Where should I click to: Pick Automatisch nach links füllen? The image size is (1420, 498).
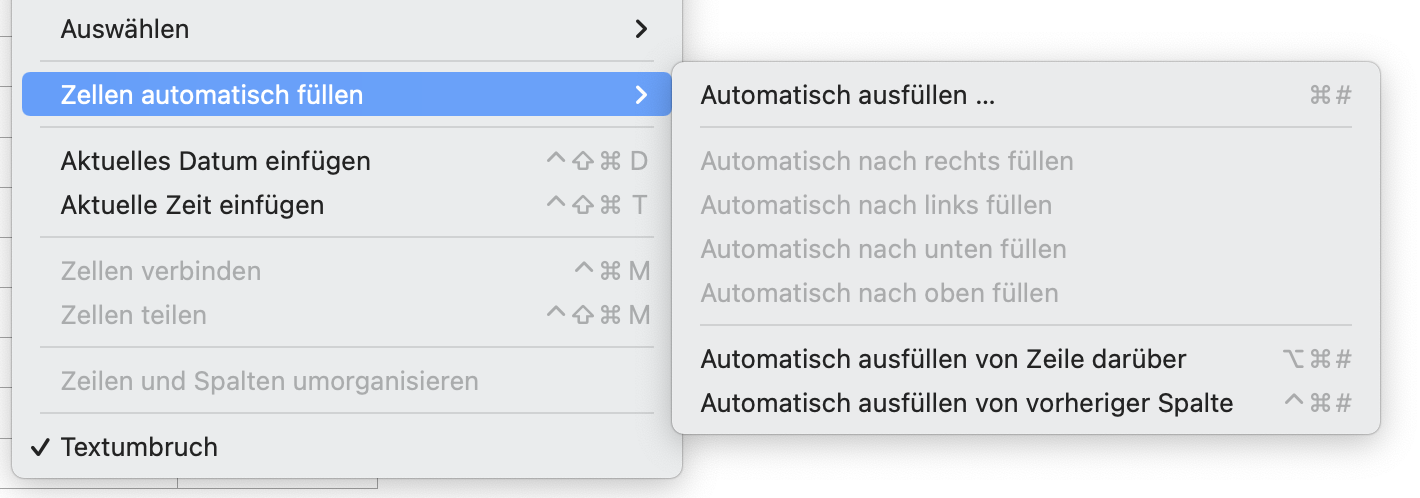pos(876,205)
